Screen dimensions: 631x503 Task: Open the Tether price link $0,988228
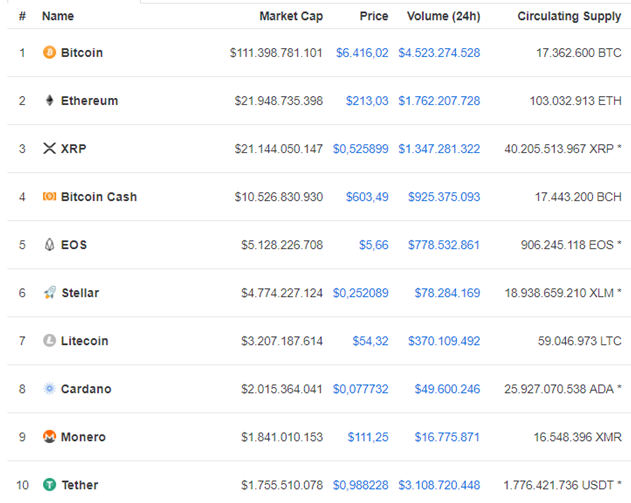click(x=361, y=485)
